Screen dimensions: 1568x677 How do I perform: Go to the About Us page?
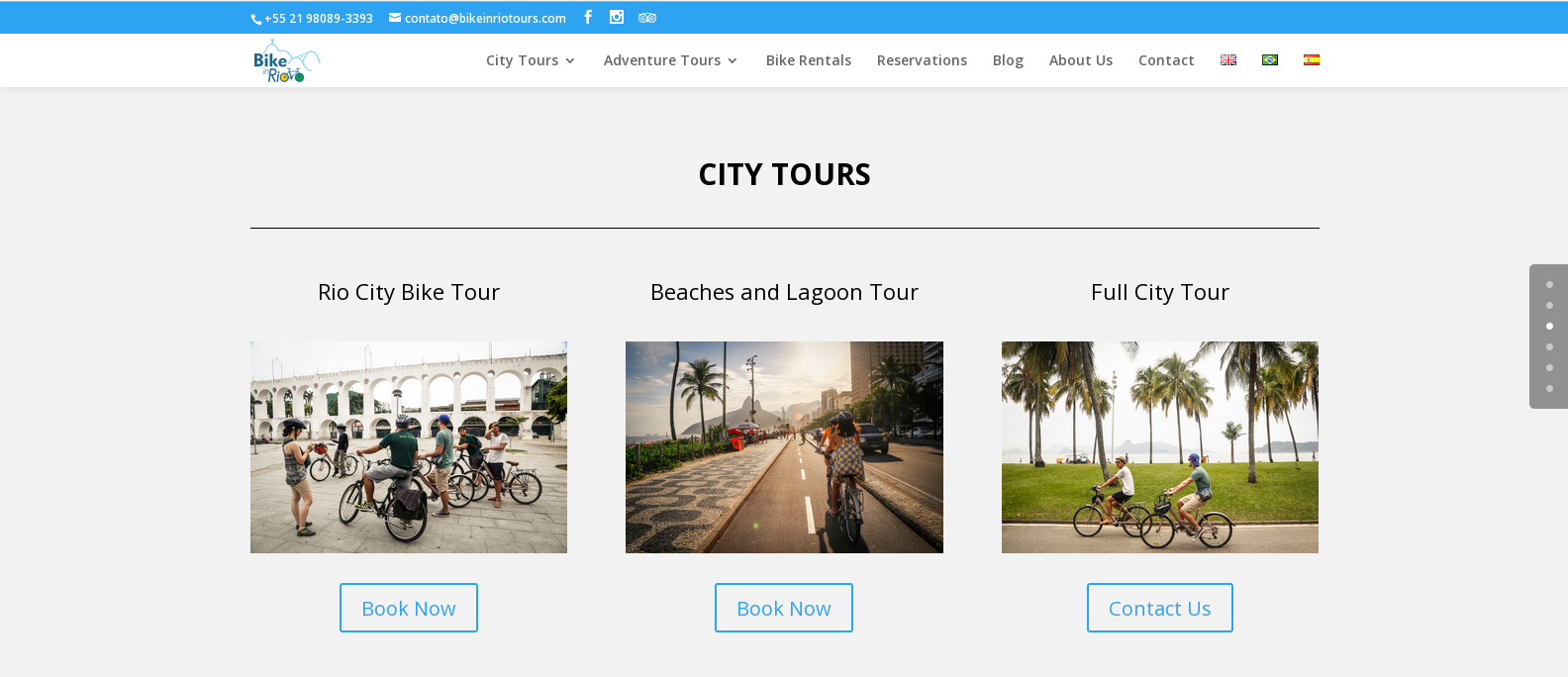click(x=1081, y=60)
